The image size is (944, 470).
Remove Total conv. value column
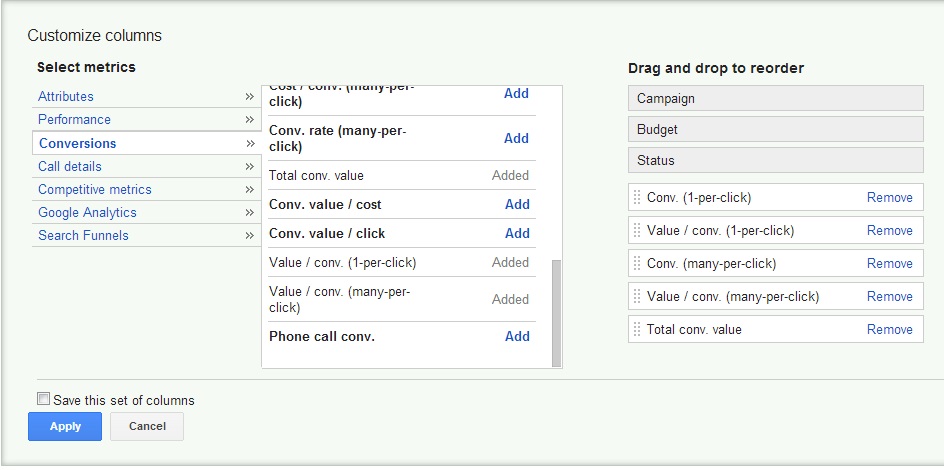point(889,329)
